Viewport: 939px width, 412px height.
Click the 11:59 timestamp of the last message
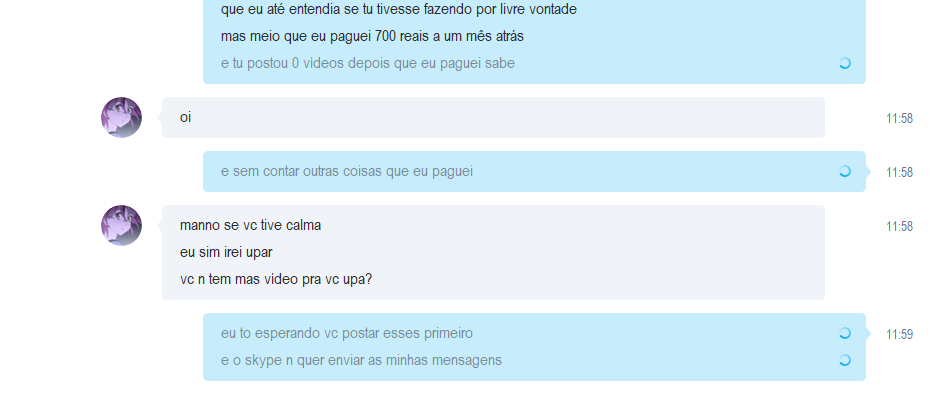click(899, 334)
